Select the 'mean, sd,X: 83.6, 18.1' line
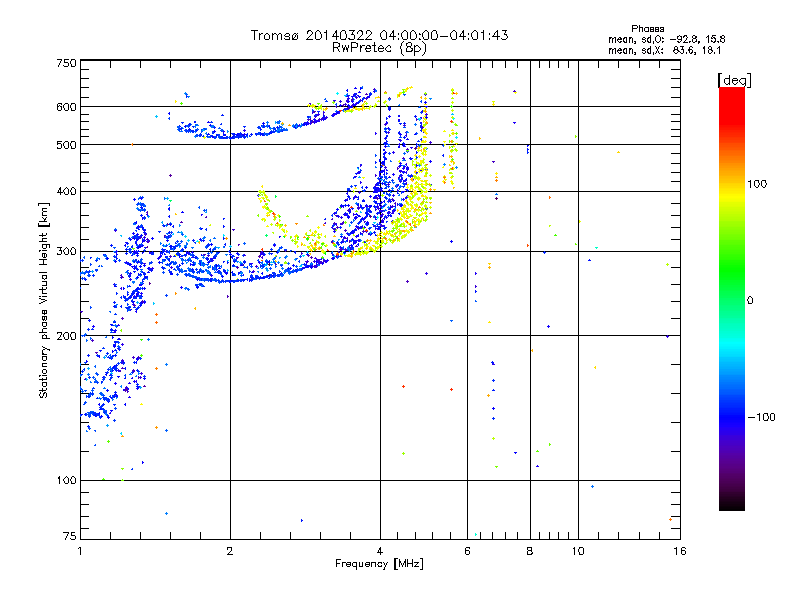The image size is (800, 600). click(664, 51)
